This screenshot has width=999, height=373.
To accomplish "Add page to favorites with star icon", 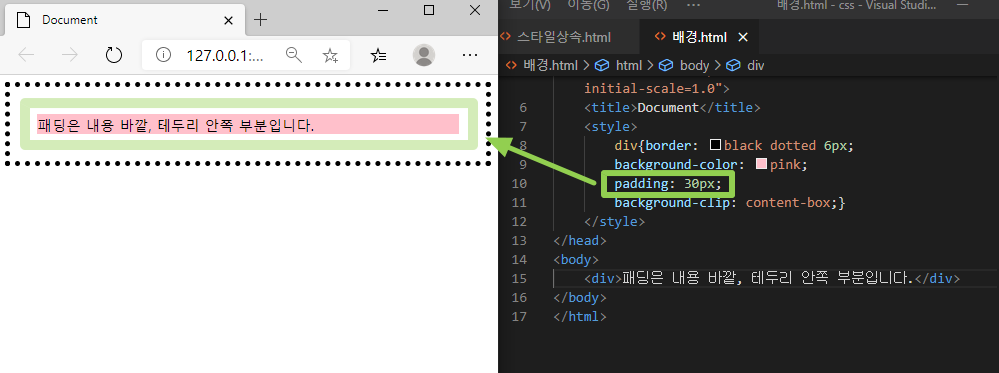I will pos(330,55).
